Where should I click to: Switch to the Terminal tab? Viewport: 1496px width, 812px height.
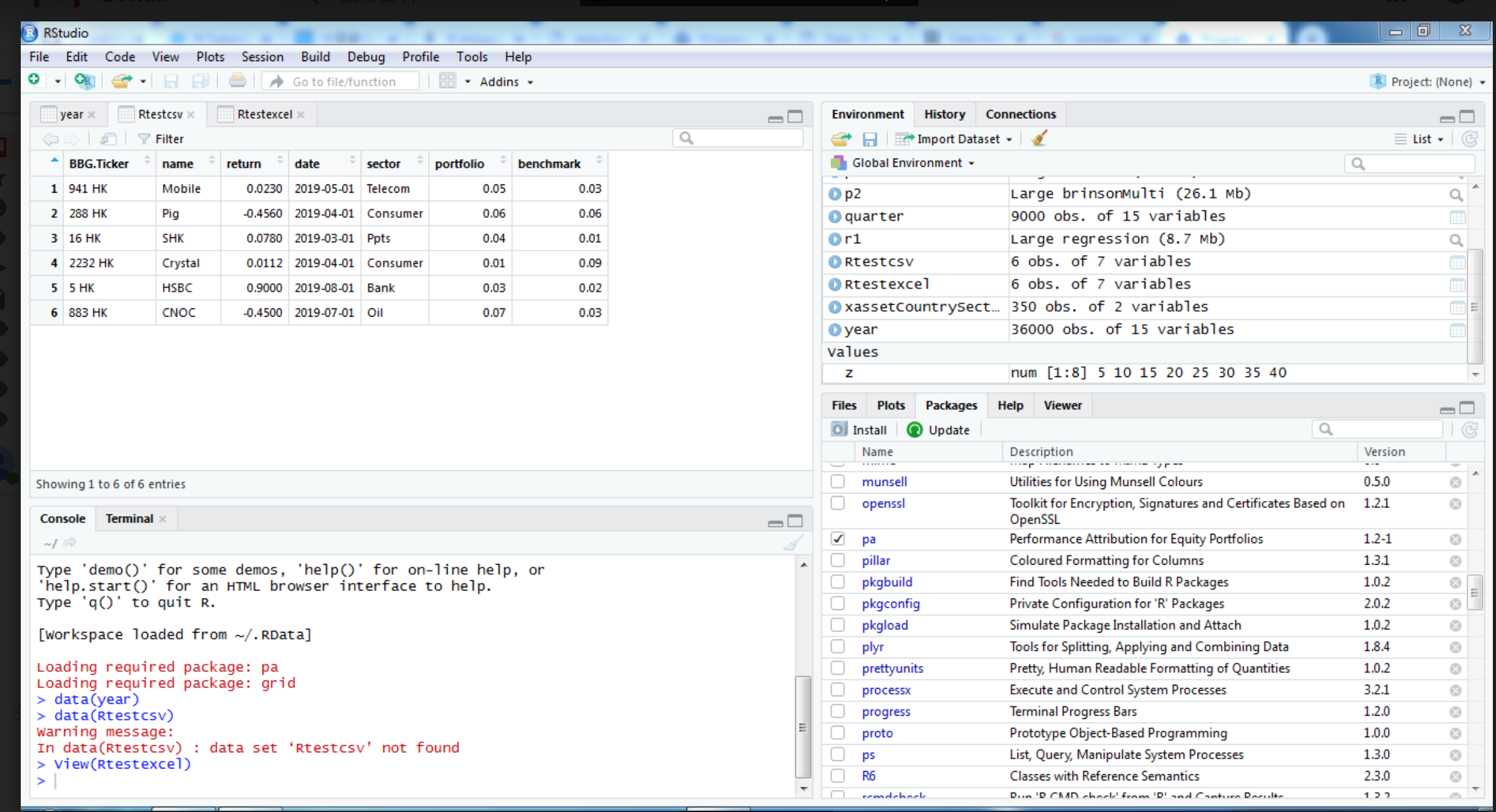129,519
